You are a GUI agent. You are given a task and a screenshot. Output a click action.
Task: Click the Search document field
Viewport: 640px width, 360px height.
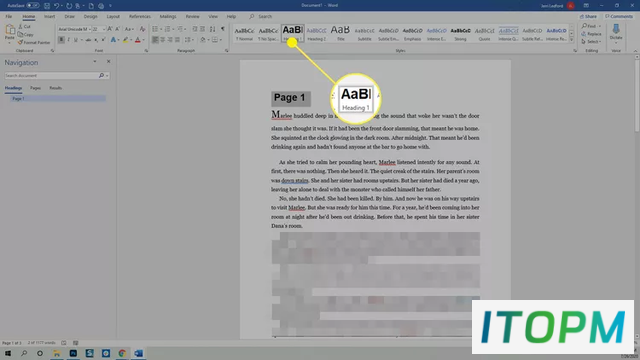pyautogui.click(x=51, y=76)
